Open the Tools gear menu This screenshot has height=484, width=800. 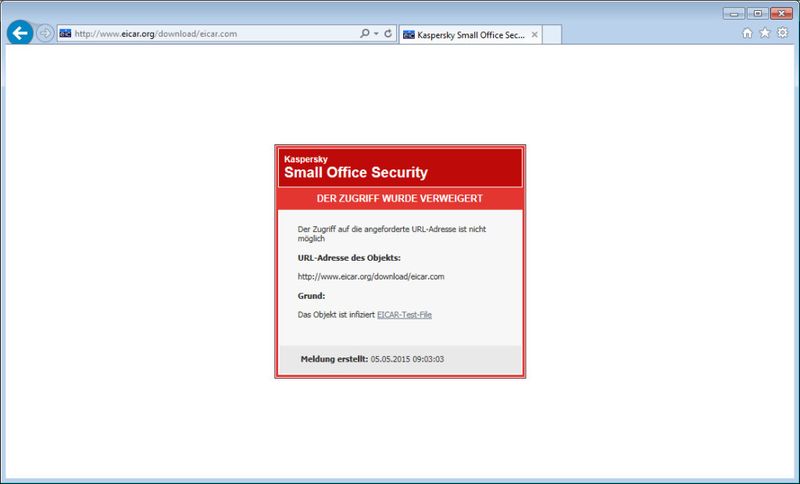click(x=783, y=33)
